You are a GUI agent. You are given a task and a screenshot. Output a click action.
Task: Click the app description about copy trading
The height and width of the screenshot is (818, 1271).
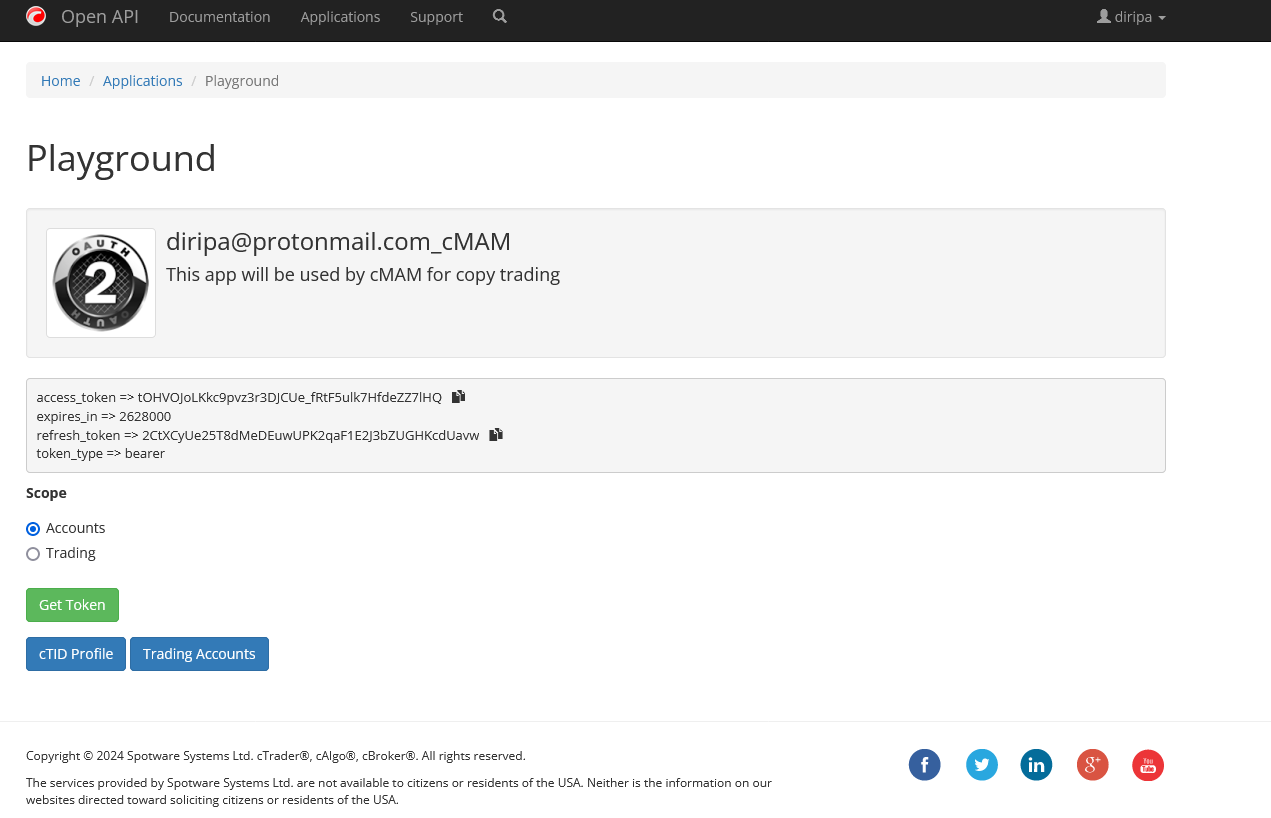tap(363, 274)
